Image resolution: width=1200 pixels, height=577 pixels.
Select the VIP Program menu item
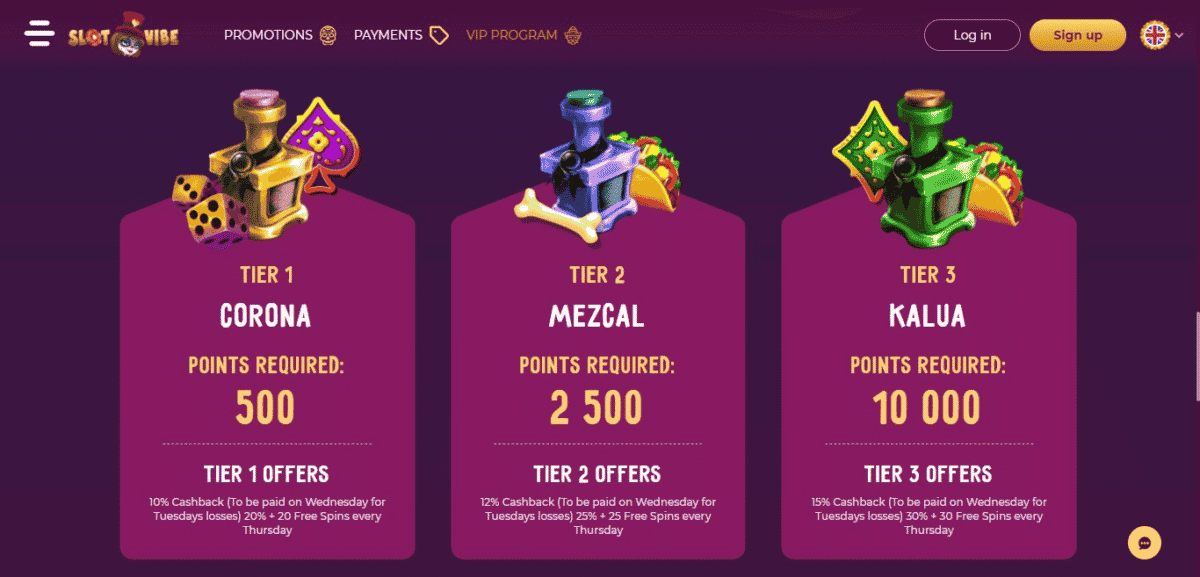(511, 35)
